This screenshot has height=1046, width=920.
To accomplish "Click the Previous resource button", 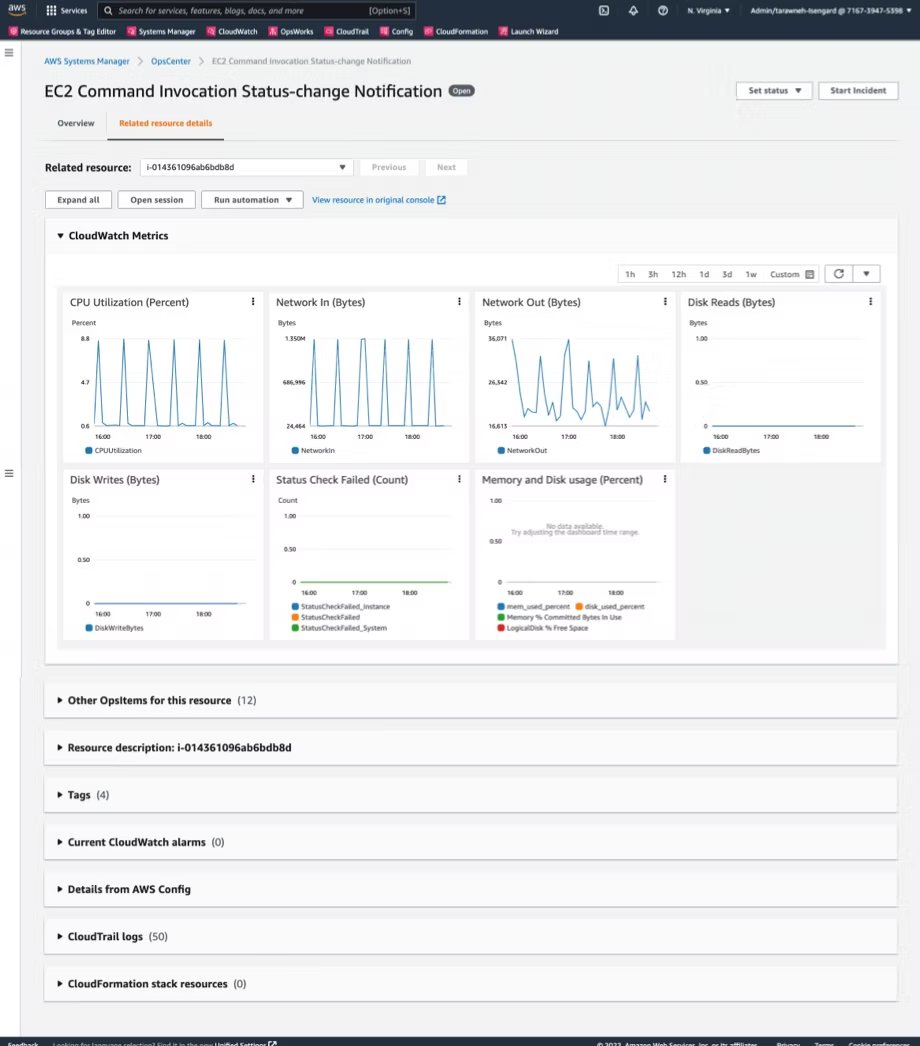I will [x=389, y=167].
